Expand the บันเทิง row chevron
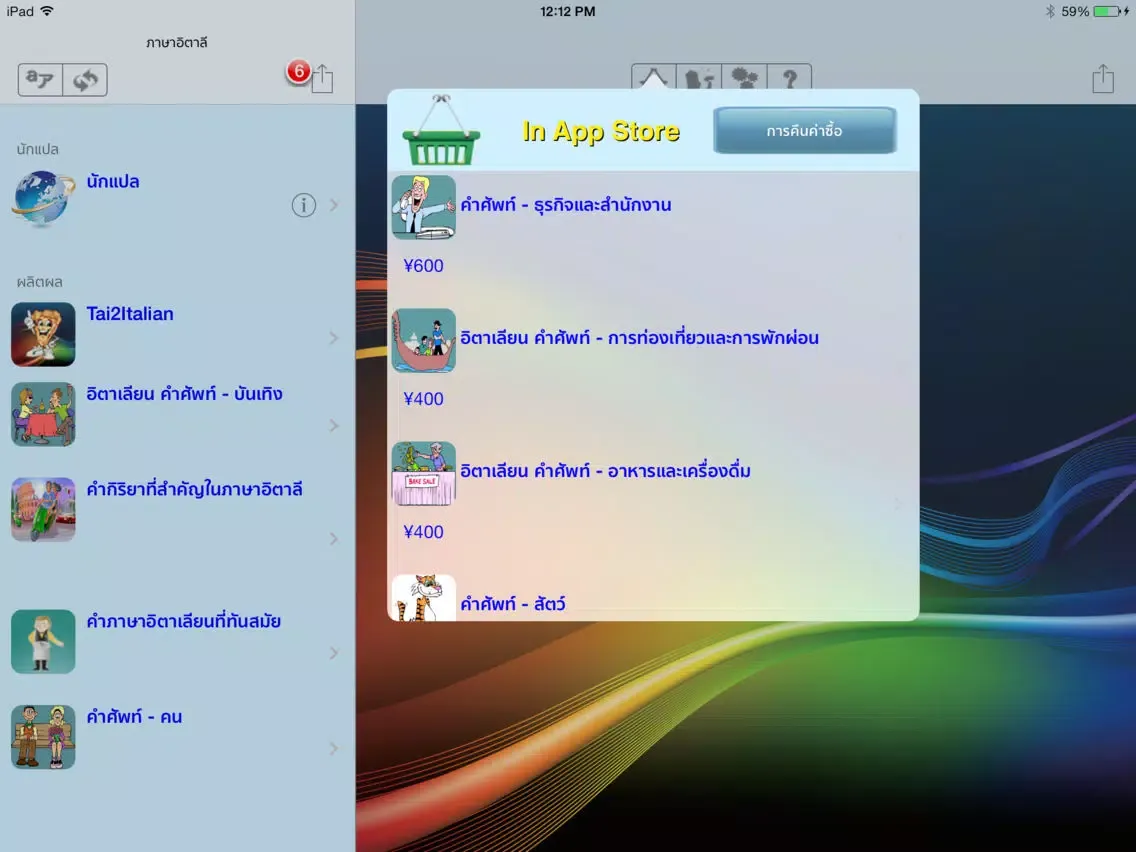Viewport: 1136px width, 852px height. (x=334, y=425)
